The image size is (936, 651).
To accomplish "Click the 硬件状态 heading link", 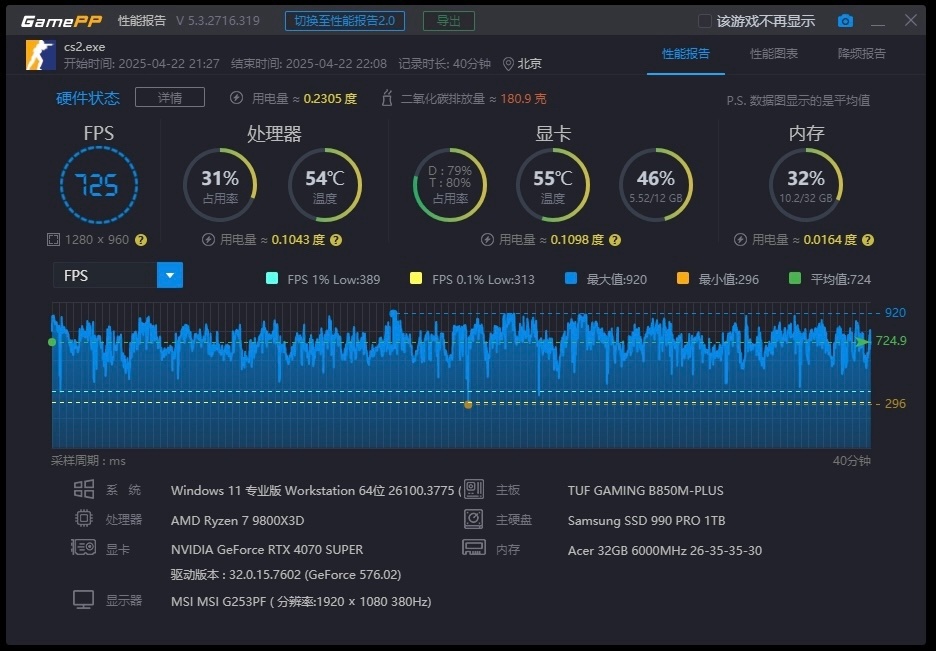I will click(88, 98).
